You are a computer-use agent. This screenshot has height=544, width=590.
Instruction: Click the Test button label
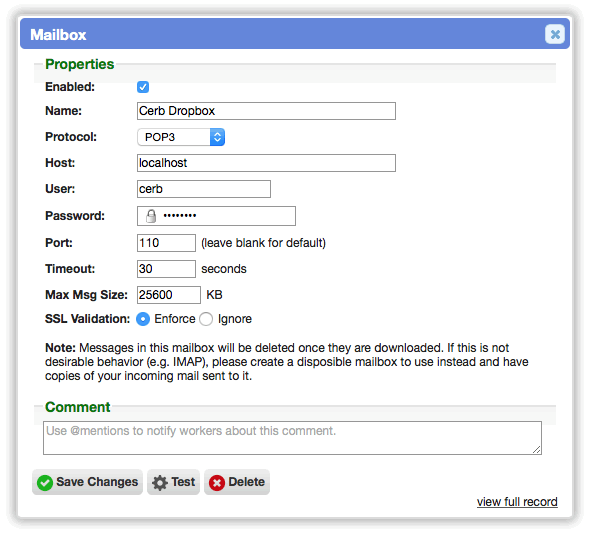pyautogui.click(x=183, y=482)
